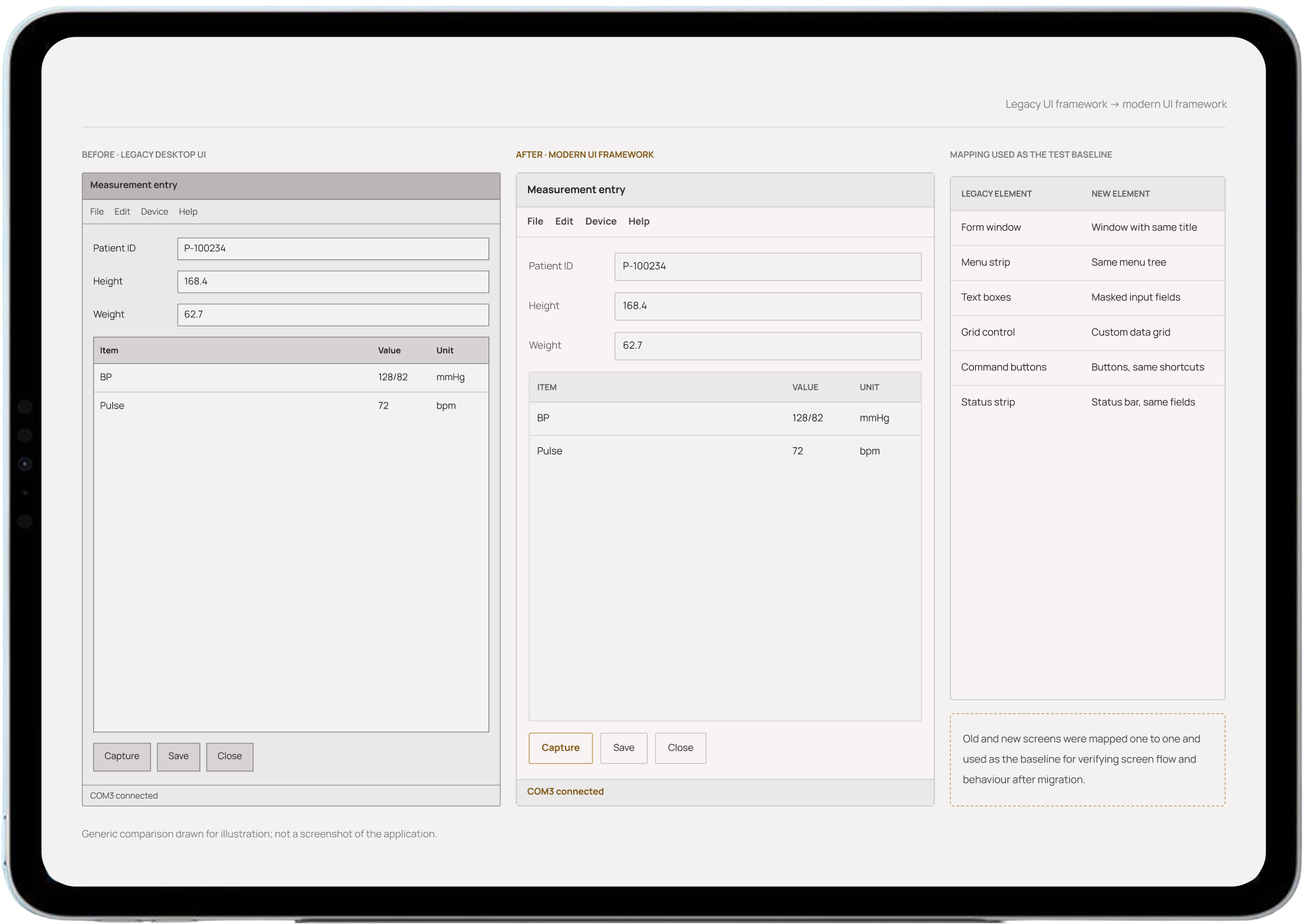Focus modern Weight input field
Viewport: 1308px width, 924px height.
pos(768,345)
